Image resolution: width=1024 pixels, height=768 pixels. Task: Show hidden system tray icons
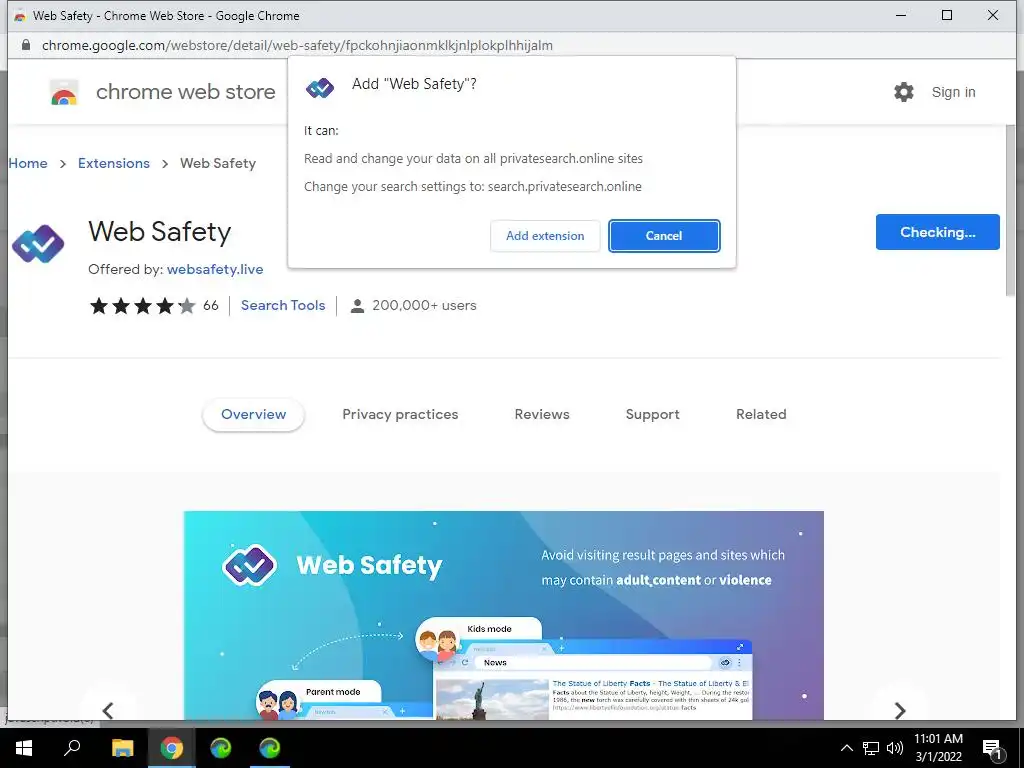coord(846,748)
